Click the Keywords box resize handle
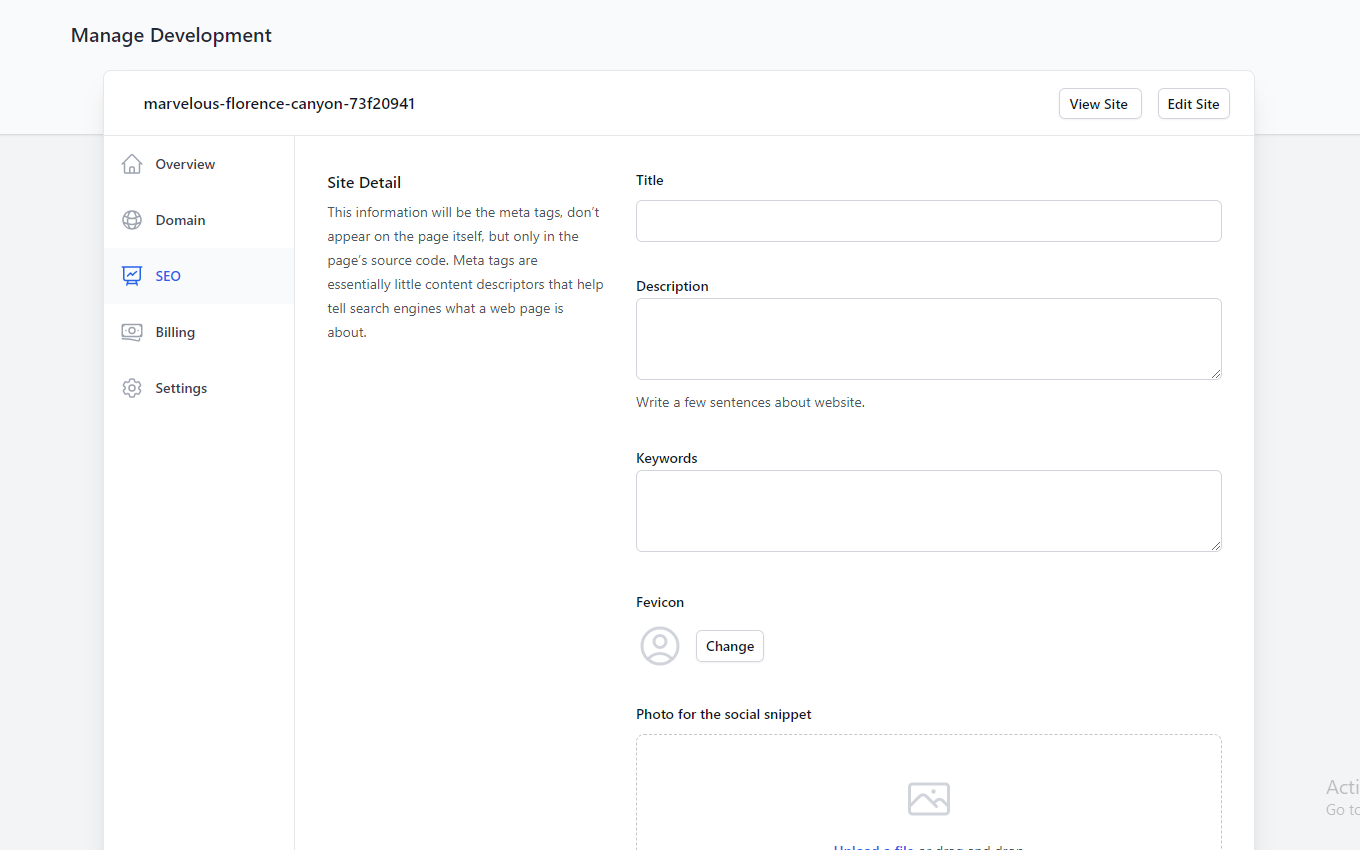 click(x=1216, y=546)
